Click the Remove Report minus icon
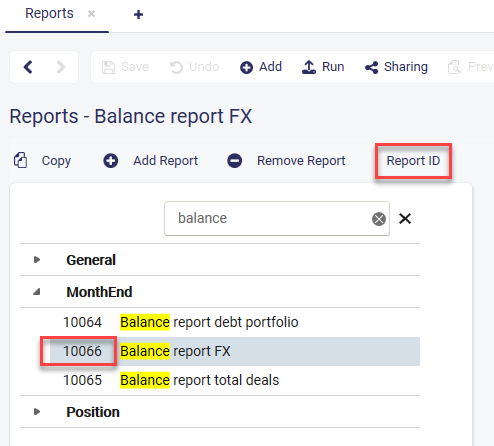Viewport: 494px width, 446px height. tap(235, 161)
